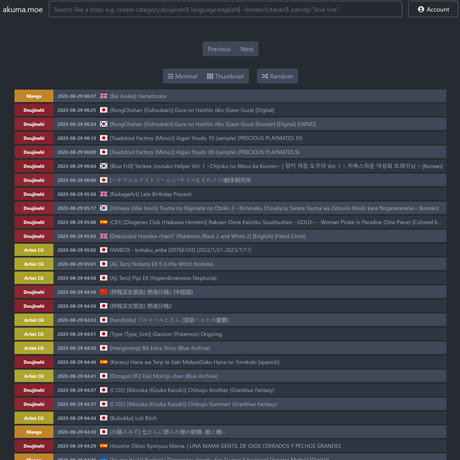Switch to Minimal list view
The image size is (460, 460).
(x=183, y=76)
